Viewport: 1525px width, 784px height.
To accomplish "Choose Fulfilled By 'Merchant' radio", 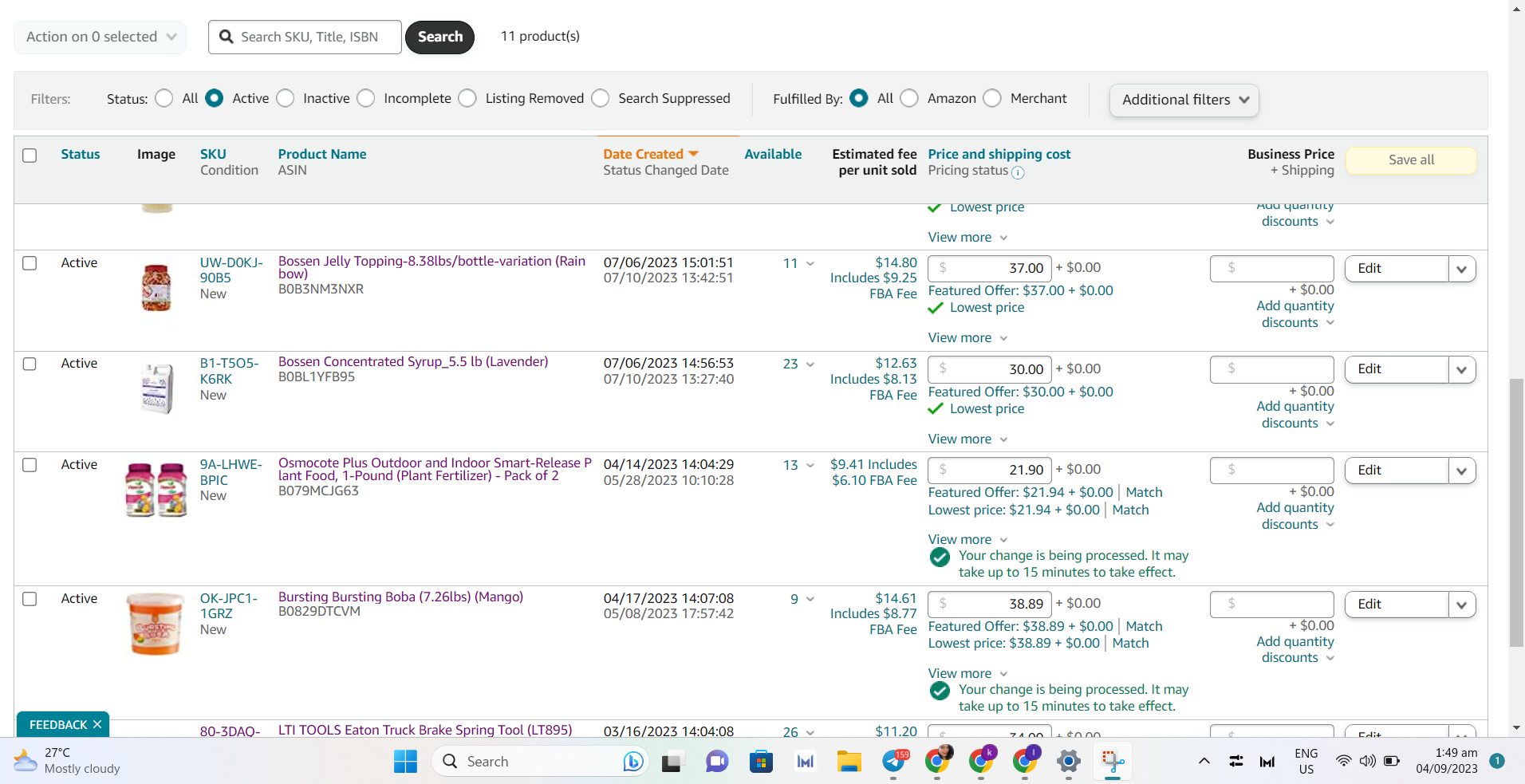I will point(992,98).
